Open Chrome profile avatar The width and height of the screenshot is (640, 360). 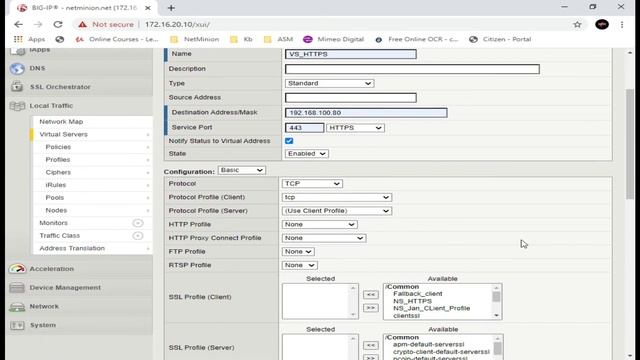(x=602, y=24)
